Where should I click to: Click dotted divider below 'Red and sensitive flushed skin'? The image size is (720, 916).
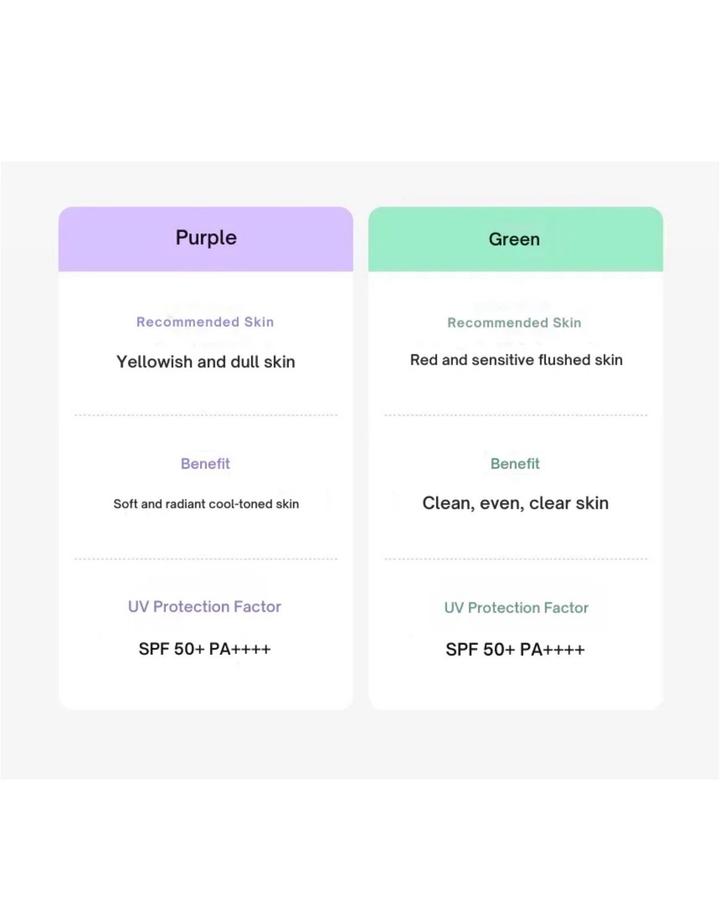[516, 415]
